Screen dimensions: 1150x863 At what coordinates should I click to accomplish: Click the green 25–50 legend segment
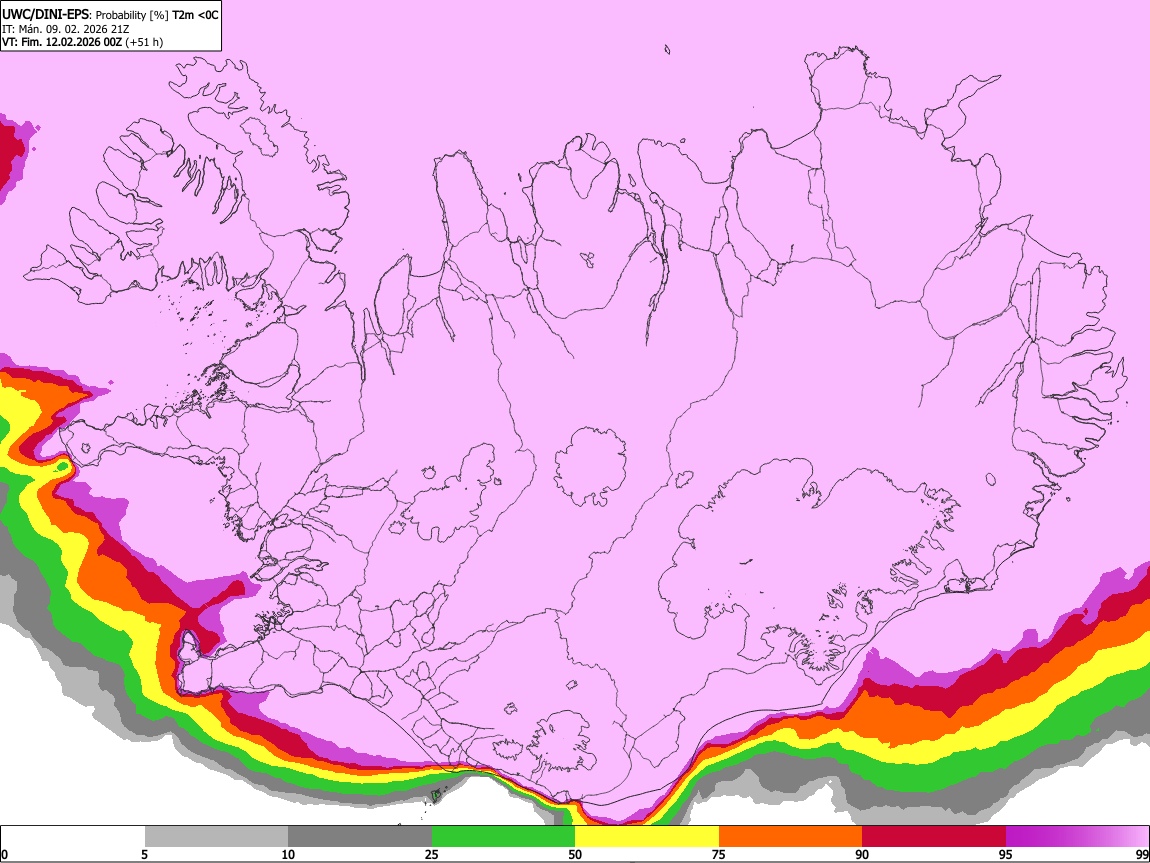[503, 837]
